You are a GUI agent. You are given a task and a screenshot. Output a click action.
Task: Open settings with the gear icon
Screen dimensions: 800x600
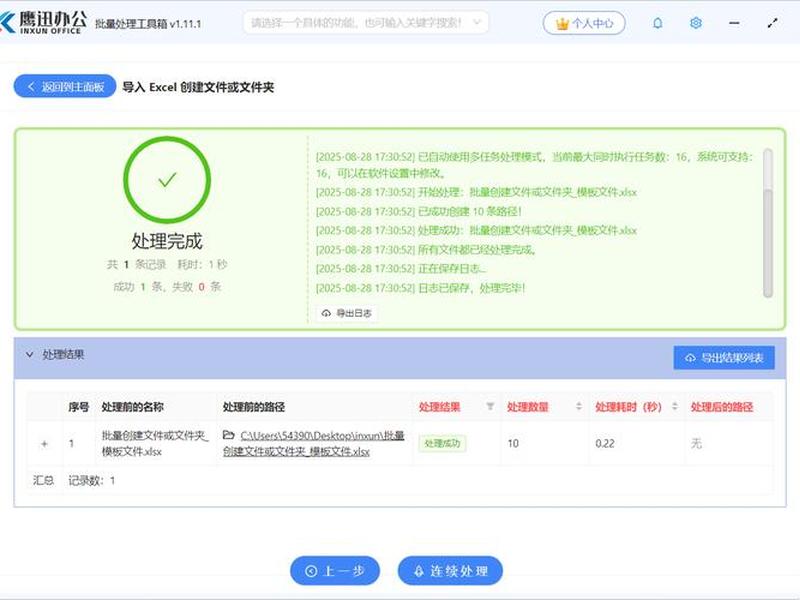695,23
